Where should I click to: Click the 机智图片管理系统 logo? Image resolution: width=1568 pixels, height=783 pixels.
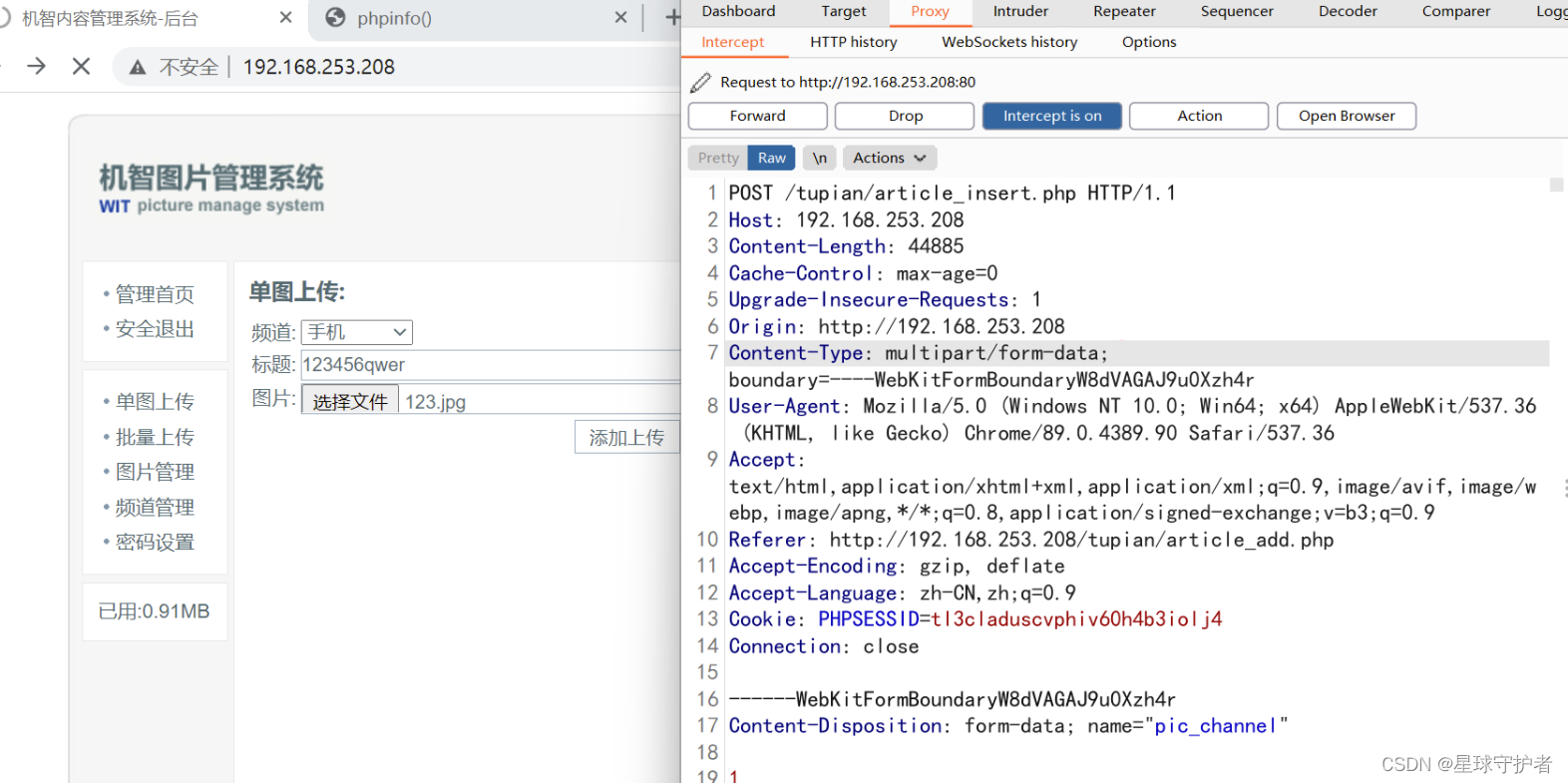211,189
